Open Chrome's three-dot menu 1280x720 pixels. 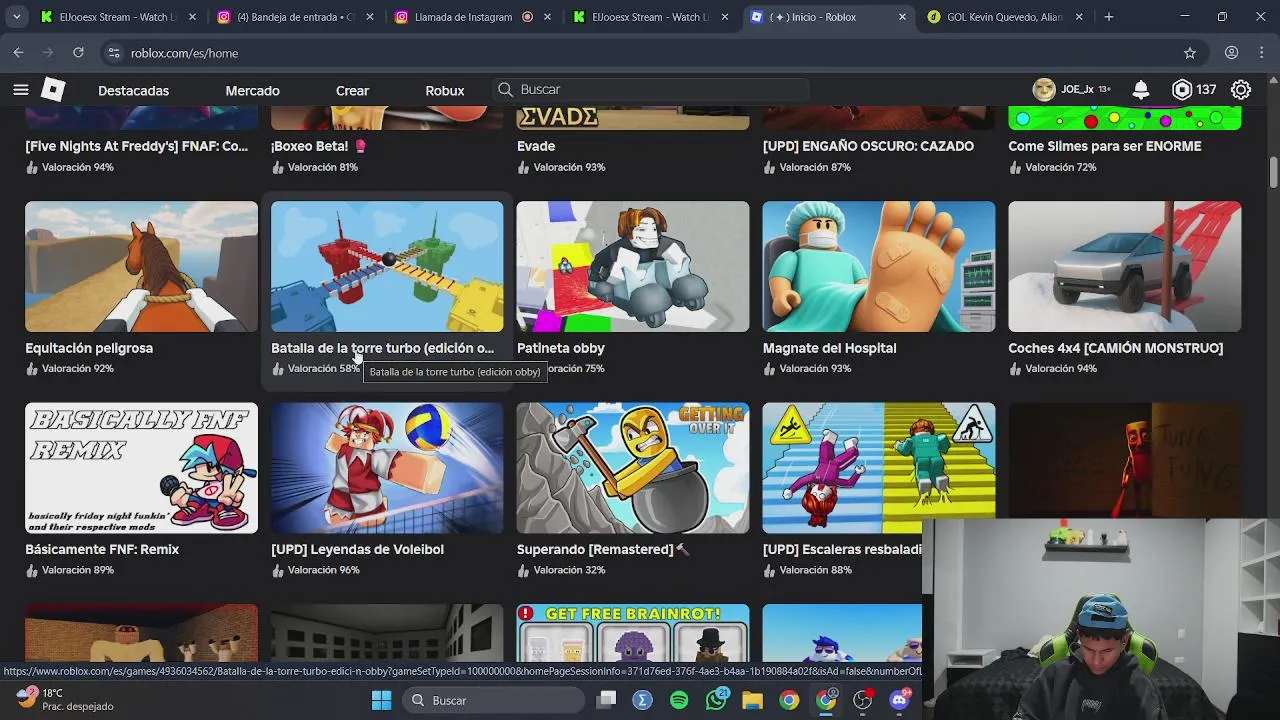(1264, 53)
